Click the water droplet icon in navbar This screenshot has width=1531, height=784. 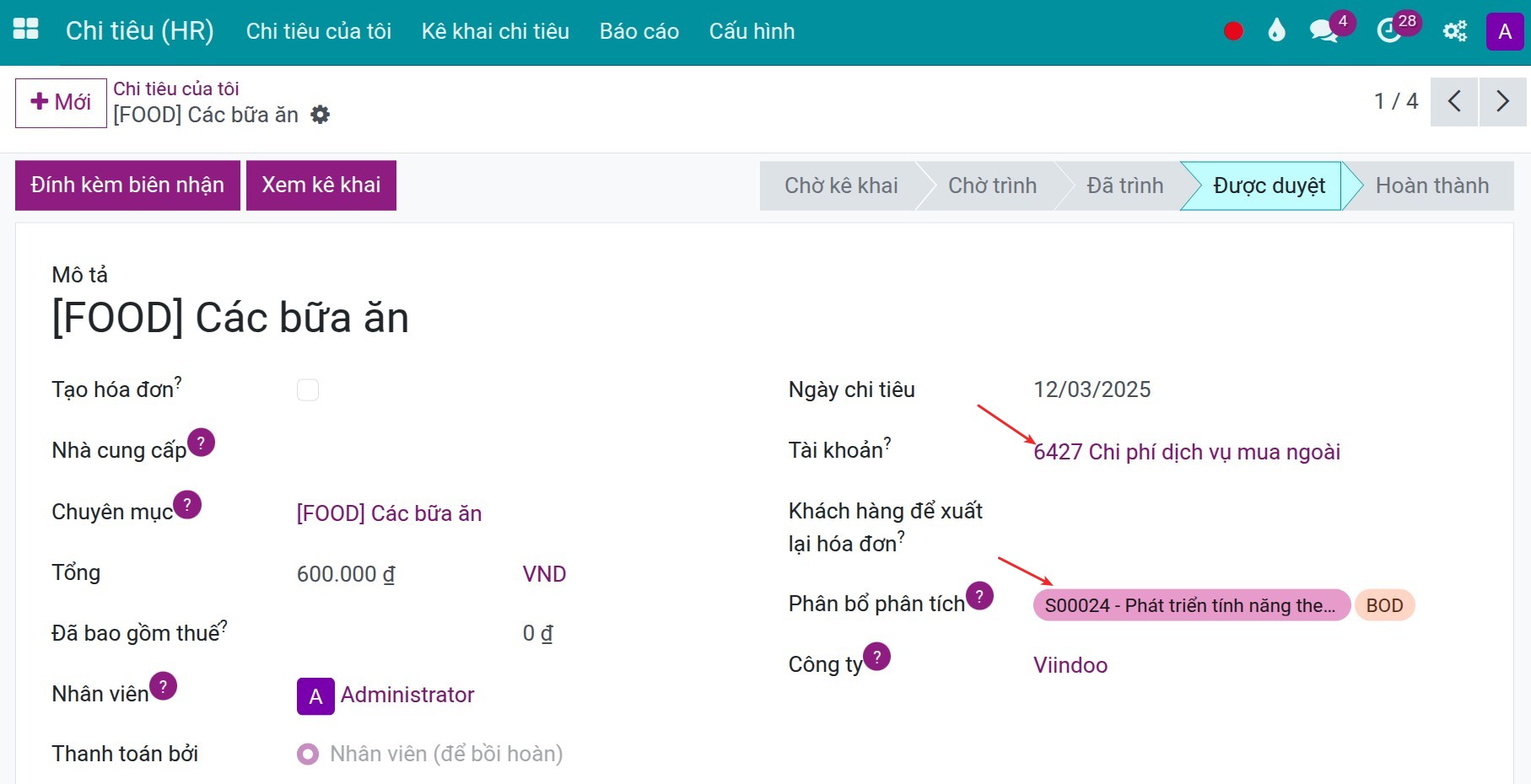coord(1276,31)
